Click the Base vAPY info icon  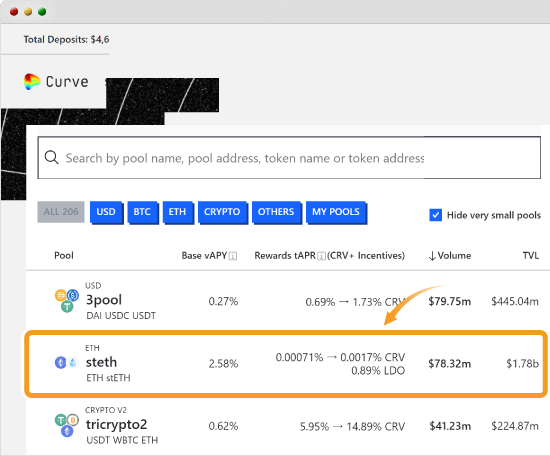[x=233, y=256]
